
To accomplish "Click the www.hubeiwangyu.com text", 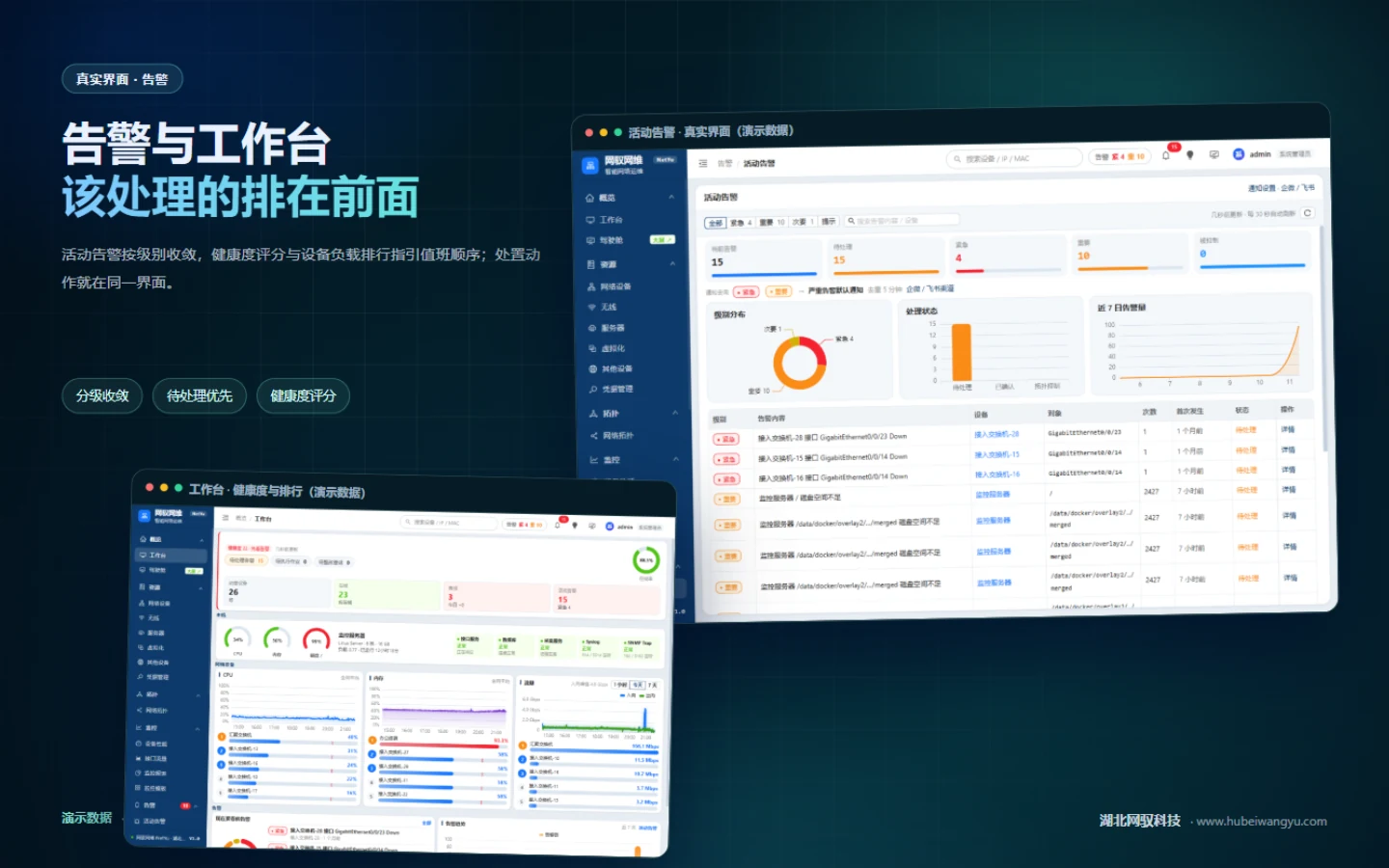I will (1262, 822).
